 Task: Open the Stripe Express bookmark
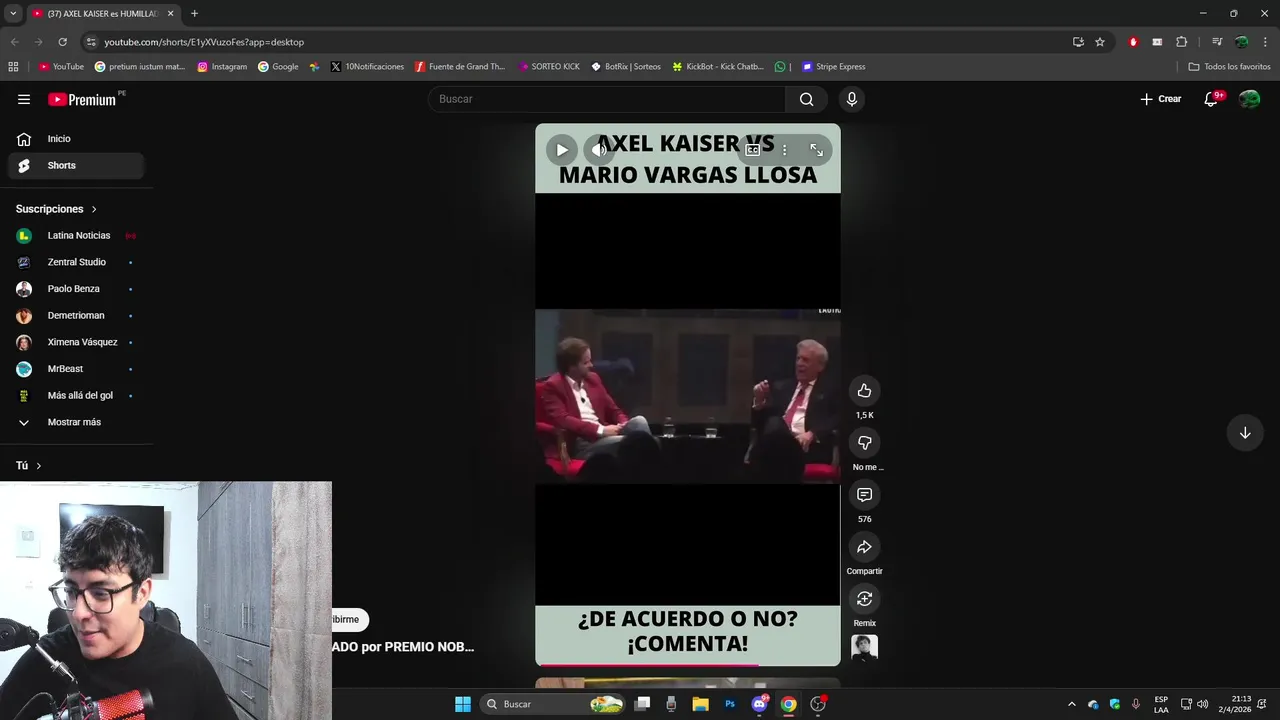[833, 67]
